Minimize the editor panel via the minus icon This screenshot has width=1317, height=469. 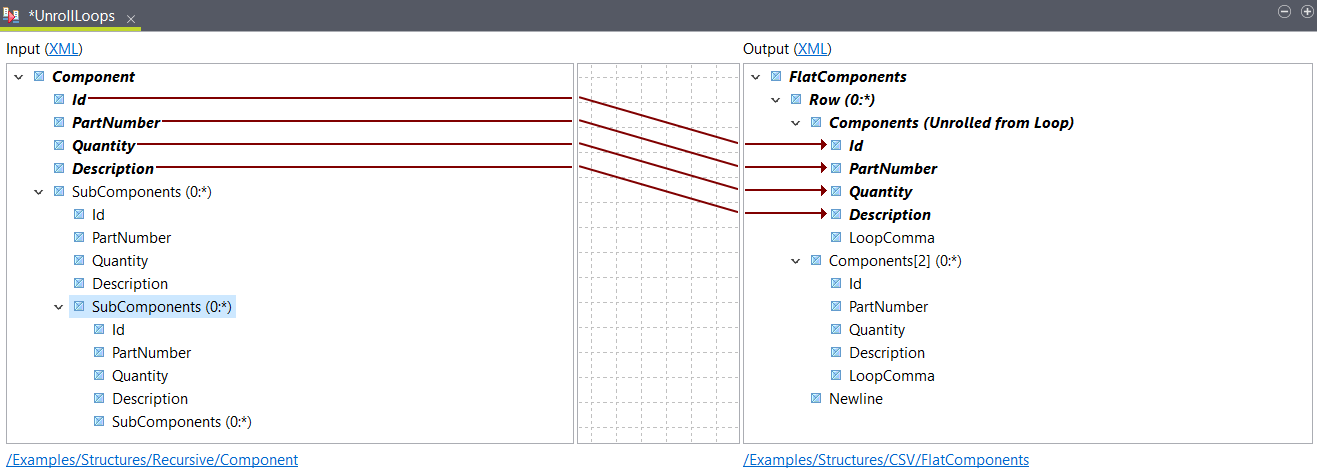point(1284,12)
